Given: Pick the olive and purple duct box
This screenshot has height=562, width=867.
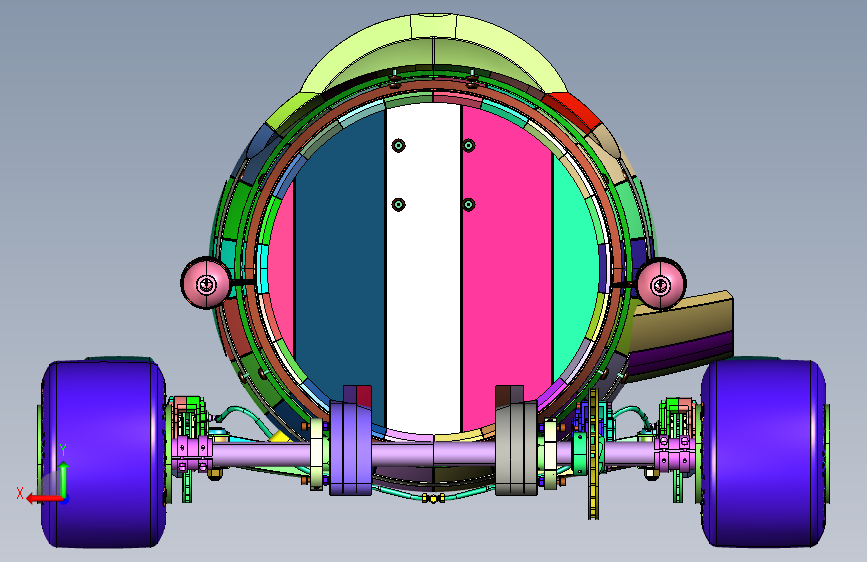Looking at the screenshot, I should click(x=683, y=336).
